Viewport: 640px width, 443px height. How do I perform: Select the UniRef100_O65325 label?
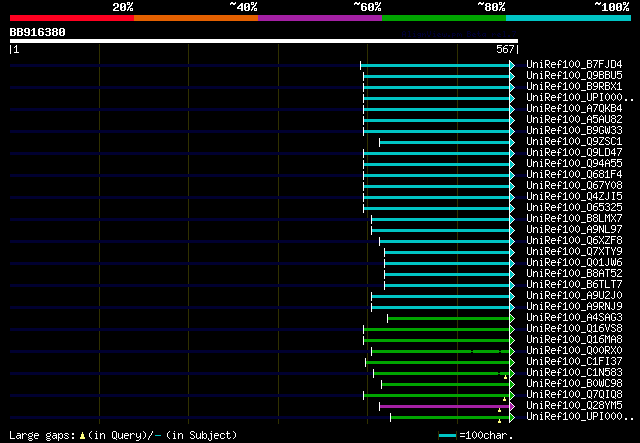[x=574, y=208]
